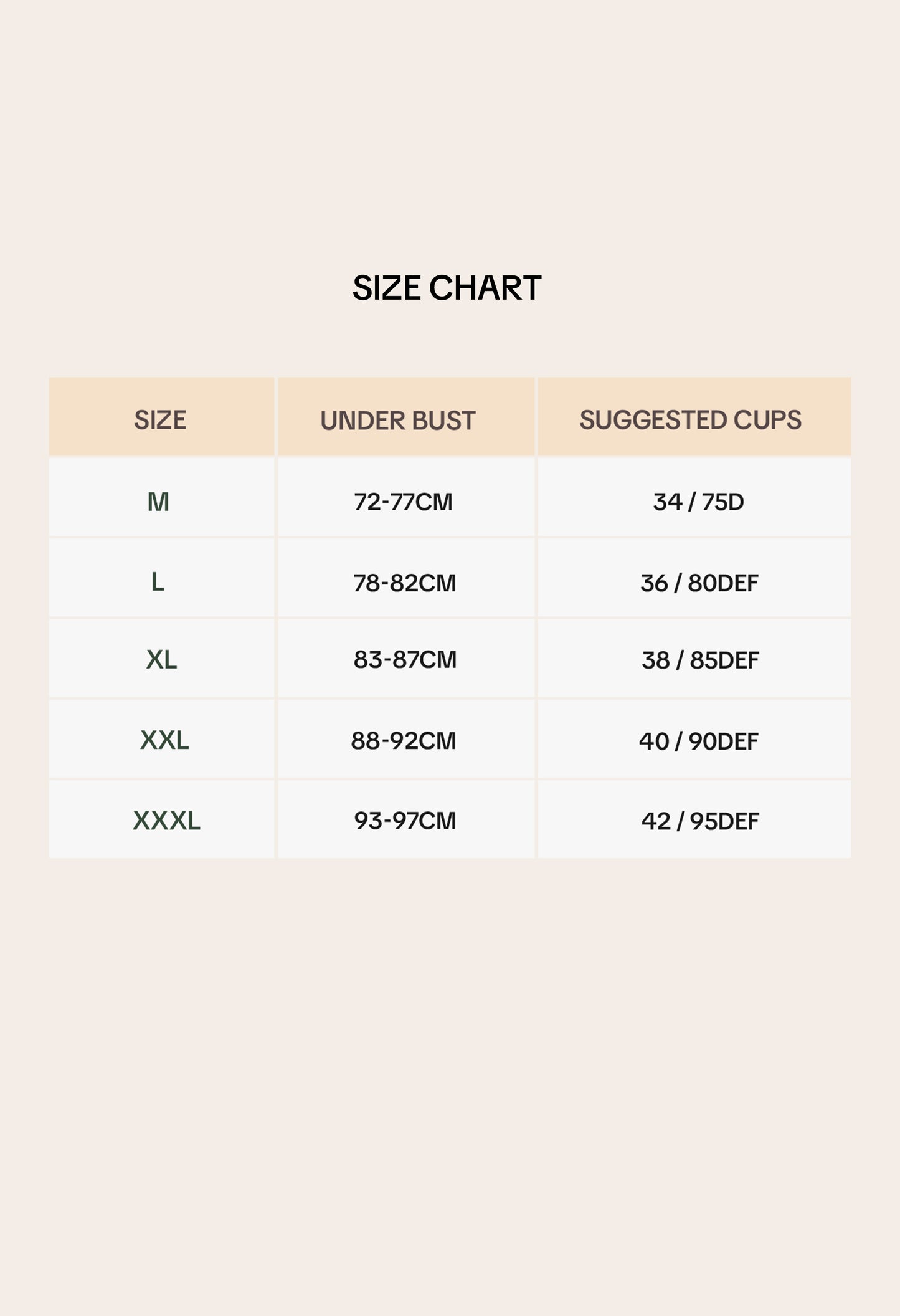
Task: Choose the 36 / 80DEF cup cell
Action: (699, 583)
